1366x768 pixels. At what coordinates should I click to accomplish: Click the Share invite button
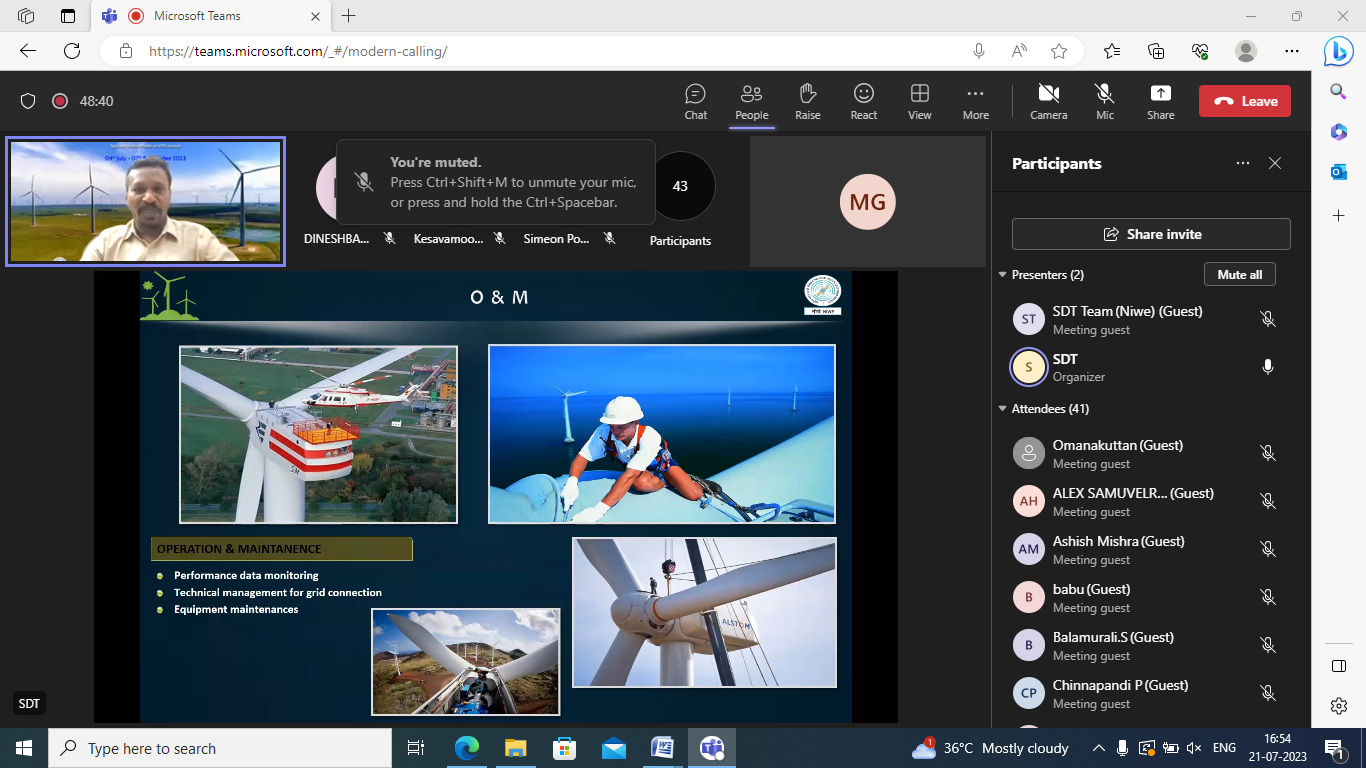click(1151, 234)
